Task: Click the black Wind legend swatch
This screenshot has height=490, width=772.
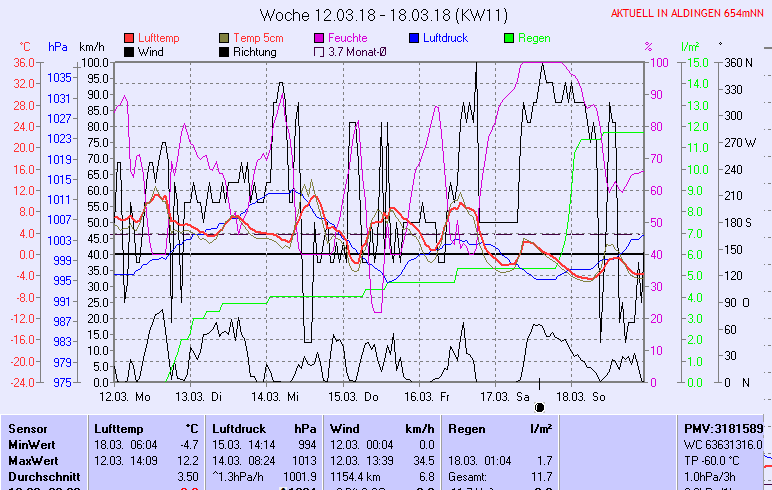Action: pos(129,52)
